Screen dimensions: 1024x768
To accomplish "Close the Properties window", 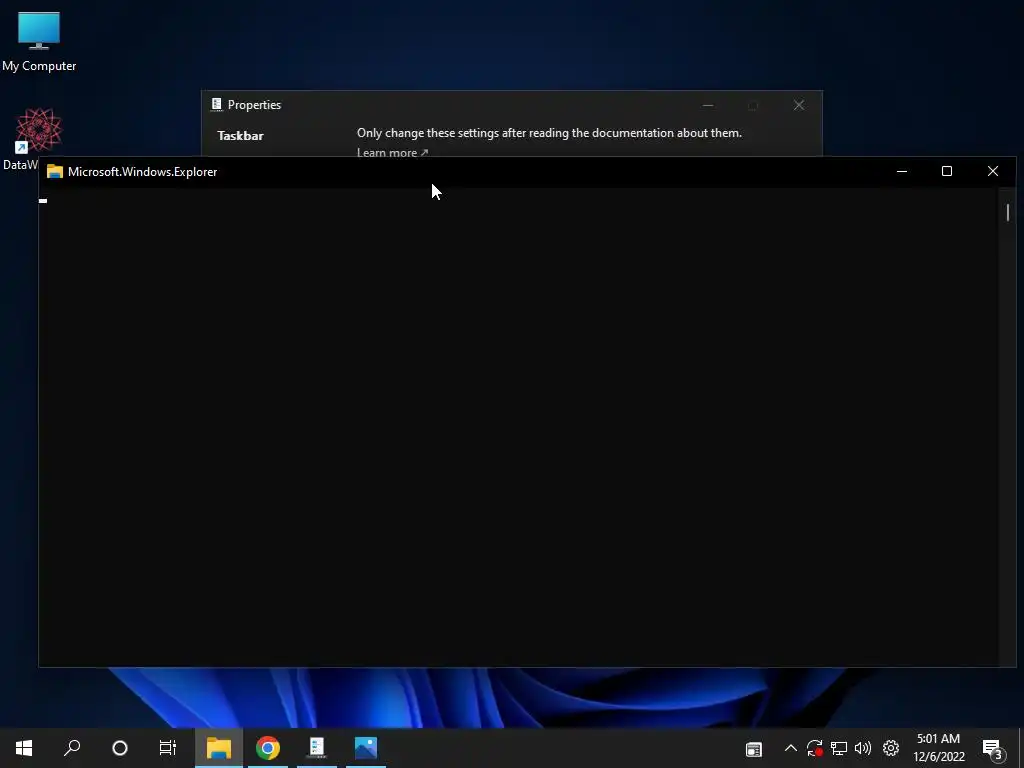I will 799,105.
